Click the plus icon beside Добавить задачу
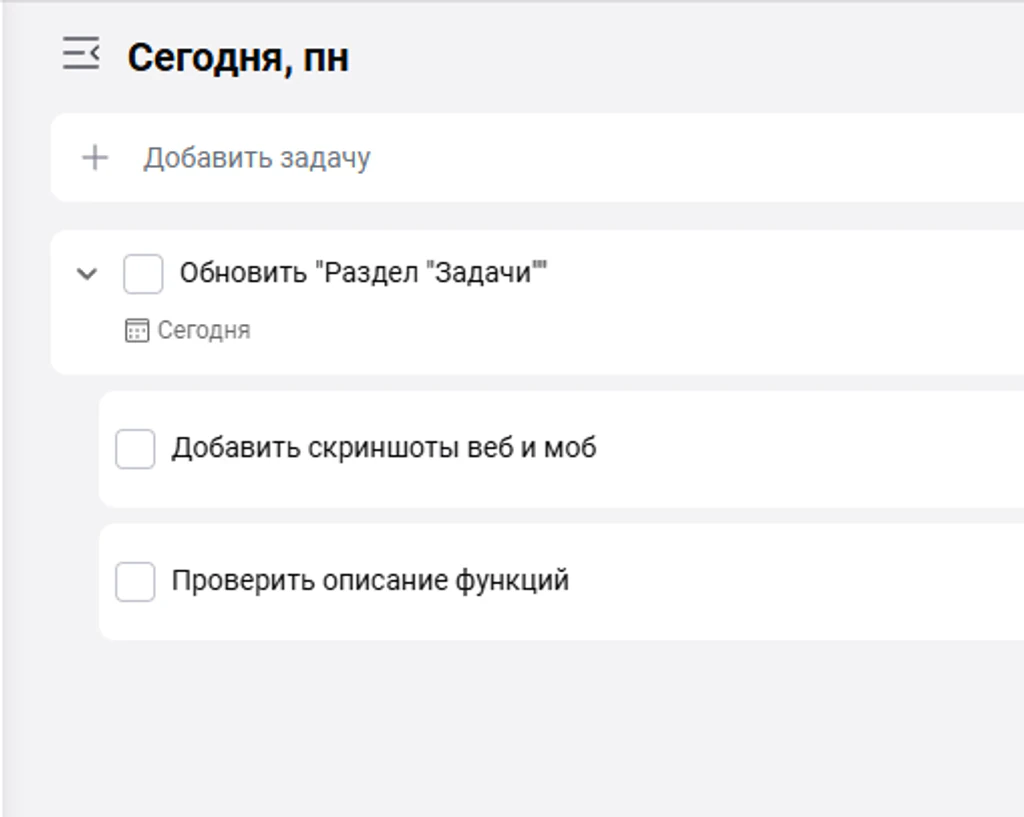The image size is (1024, 817). click(95, 158)
